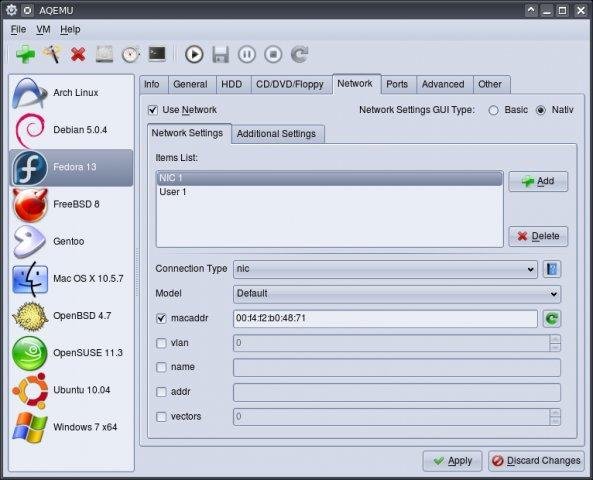Start the VM with the play button

tap(194, 54)
